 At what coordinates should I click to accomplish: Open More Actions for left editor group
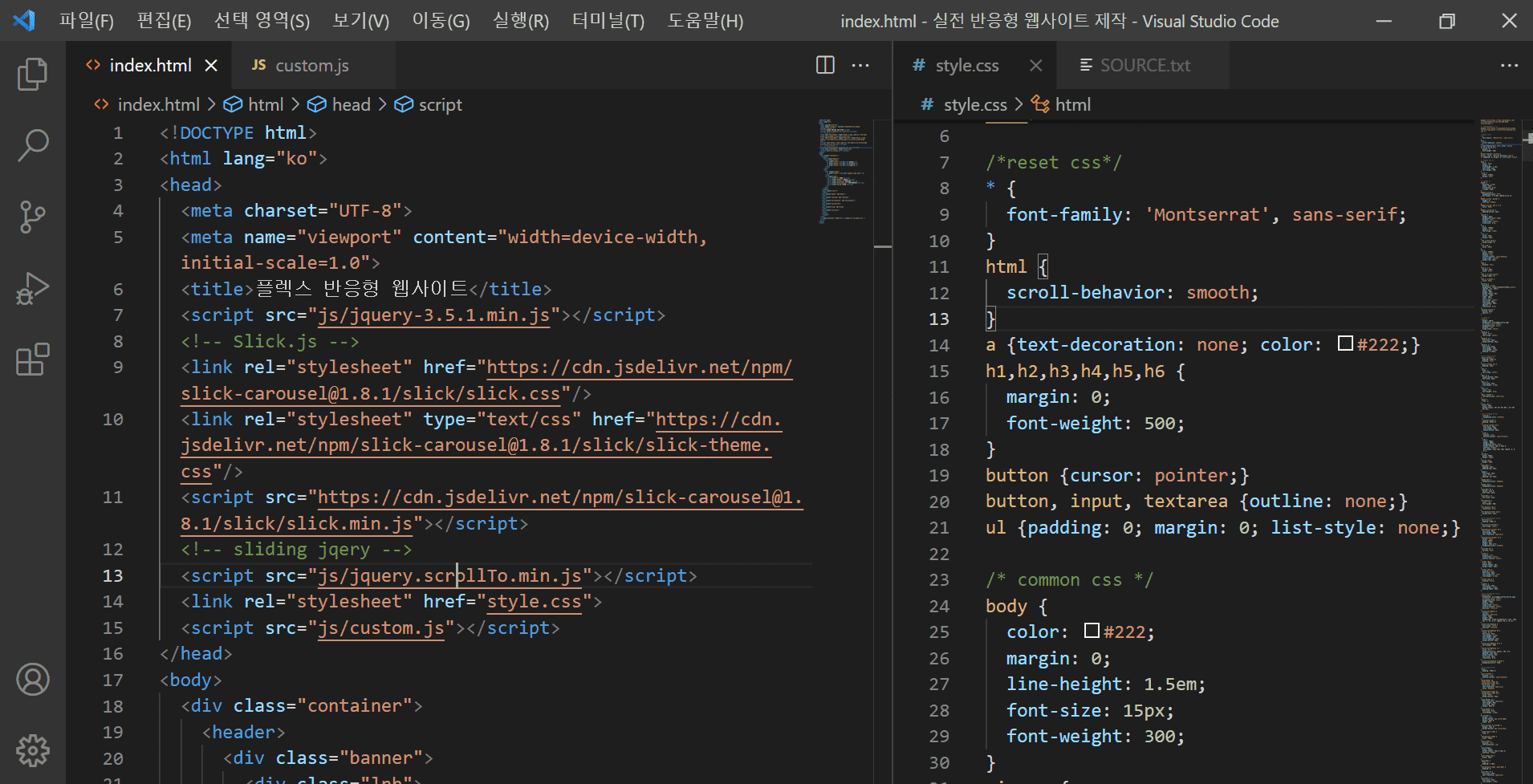point(860,65)
